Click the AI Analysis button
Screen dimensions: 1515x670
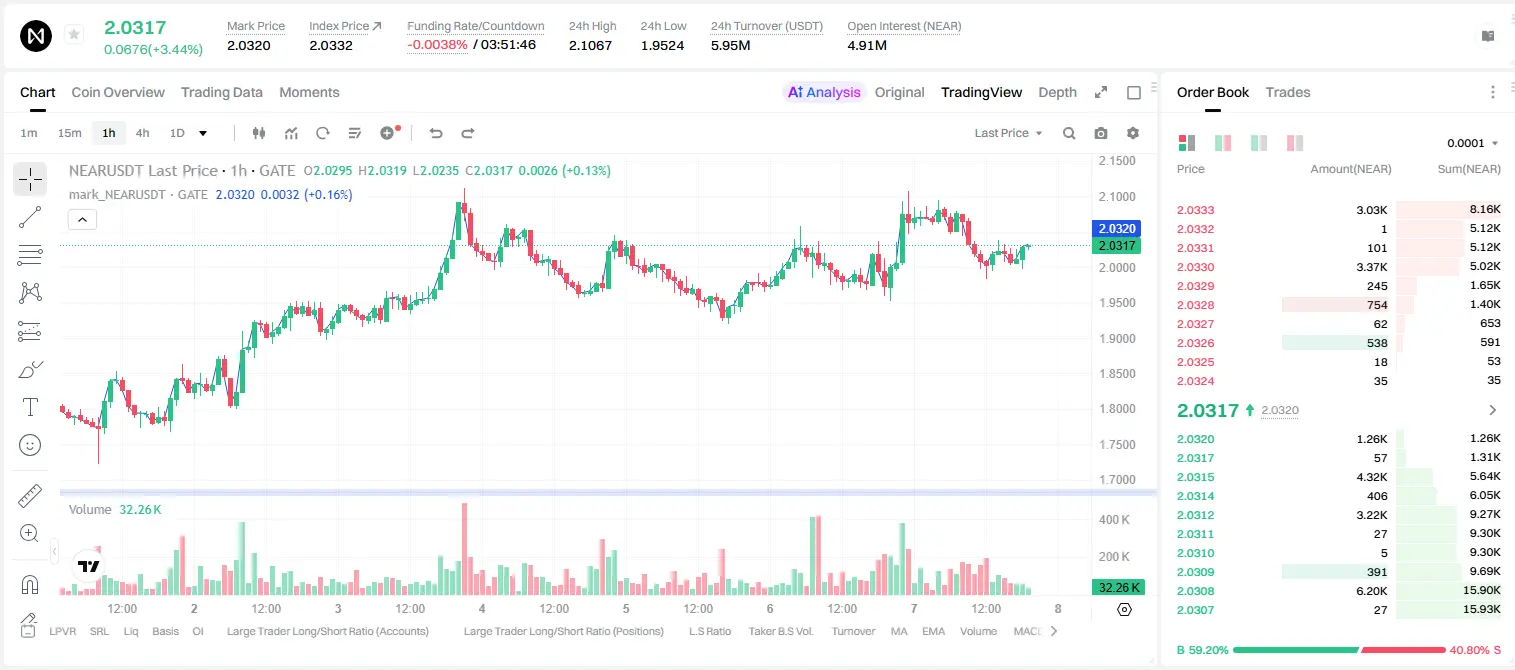pyautogui.click(x=823, y=92)
